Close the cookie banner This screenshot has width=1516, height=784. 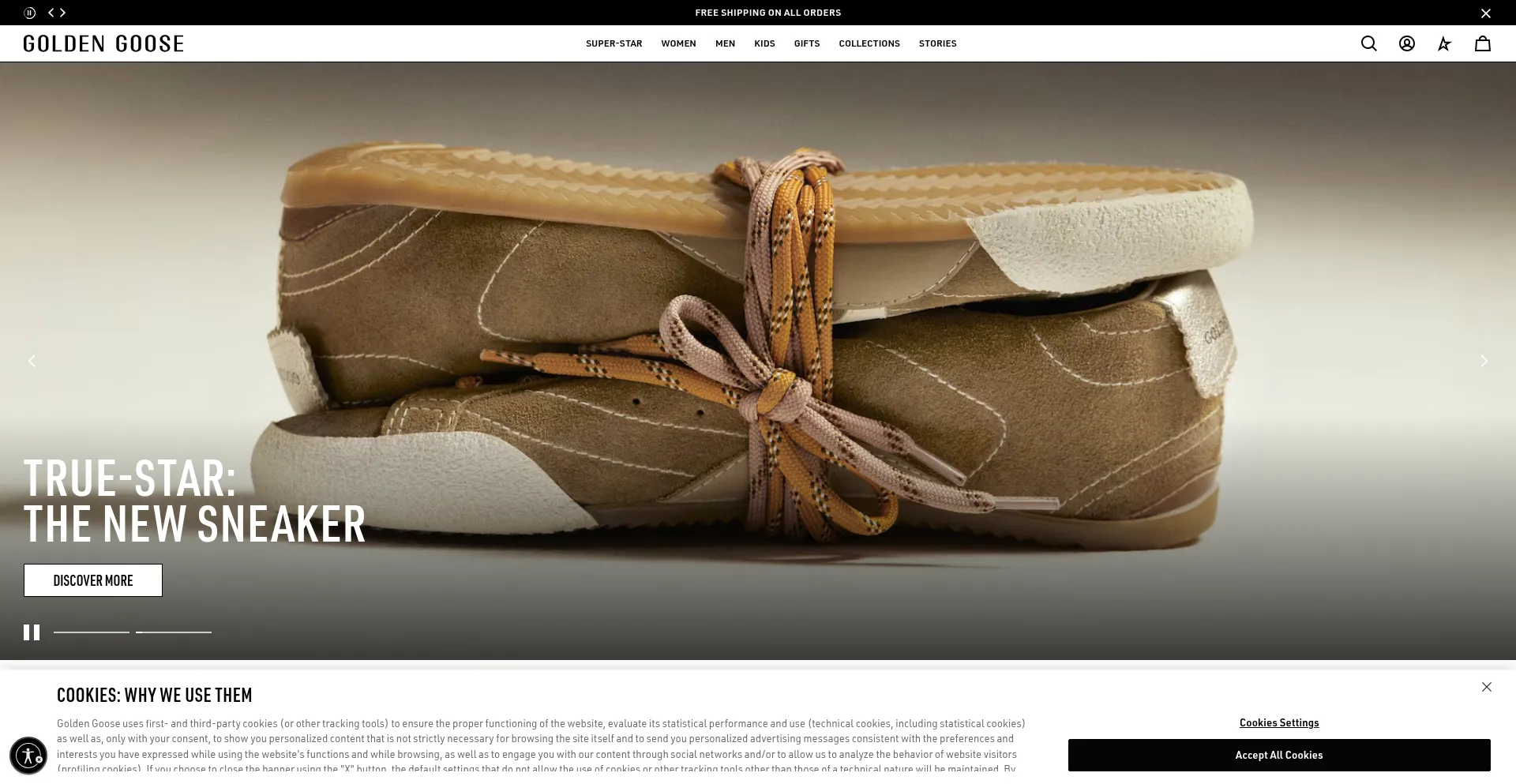pyautogui.click(x=1487, y=687)
